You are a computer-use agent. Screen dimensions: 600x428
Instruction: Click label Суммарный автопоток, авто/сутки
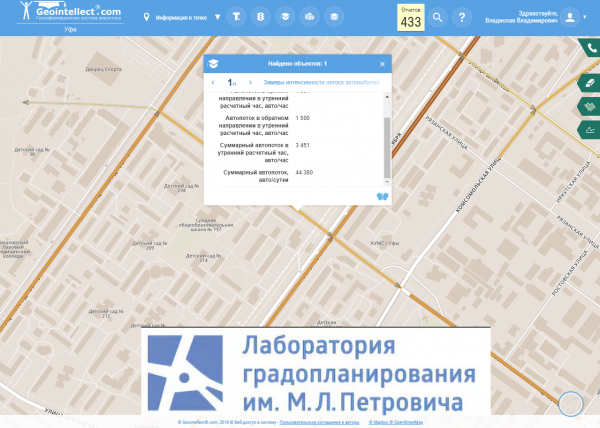coord(256,176)
